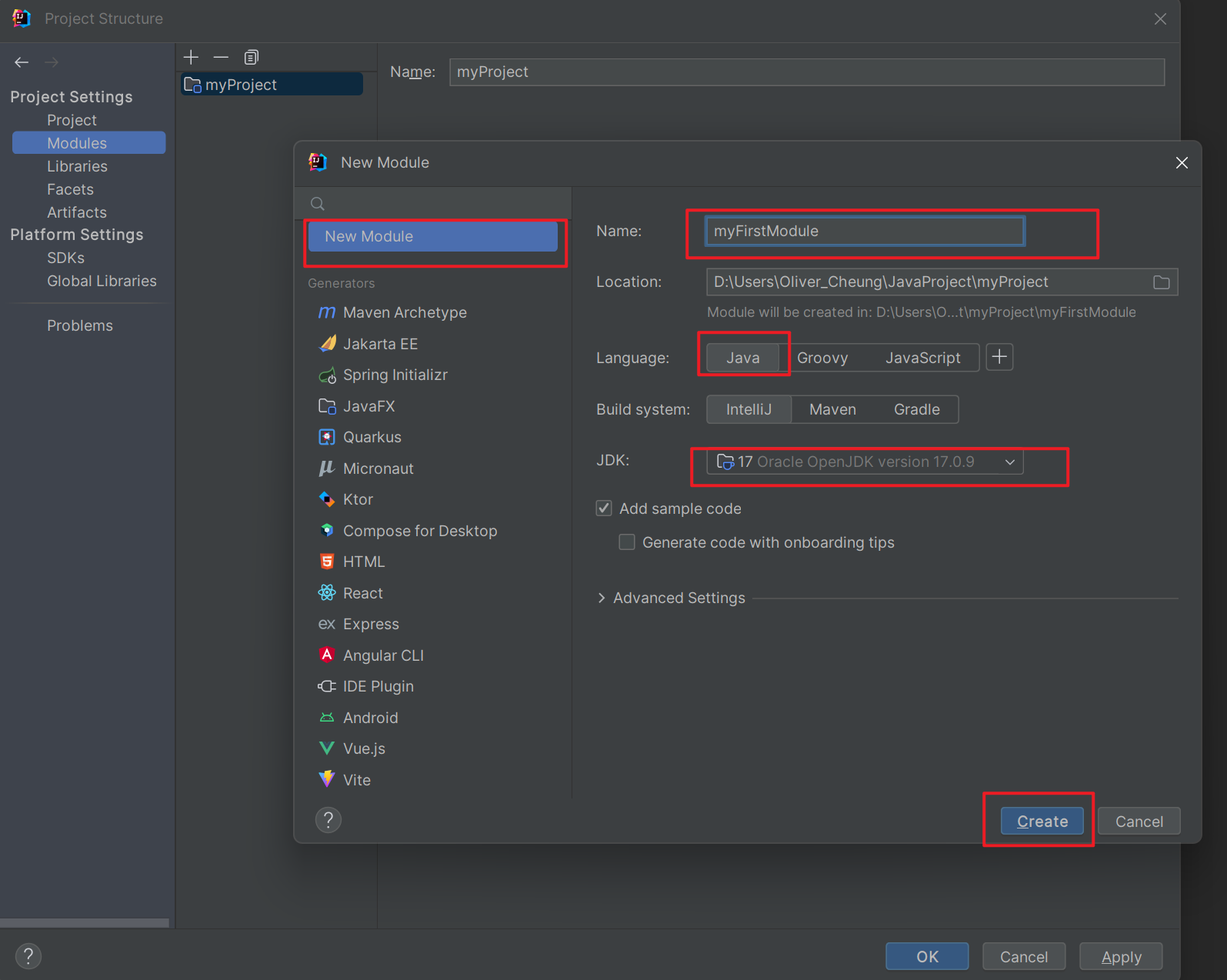
Task: Click the search icon in New Module dialog
Action: point(317,204)
